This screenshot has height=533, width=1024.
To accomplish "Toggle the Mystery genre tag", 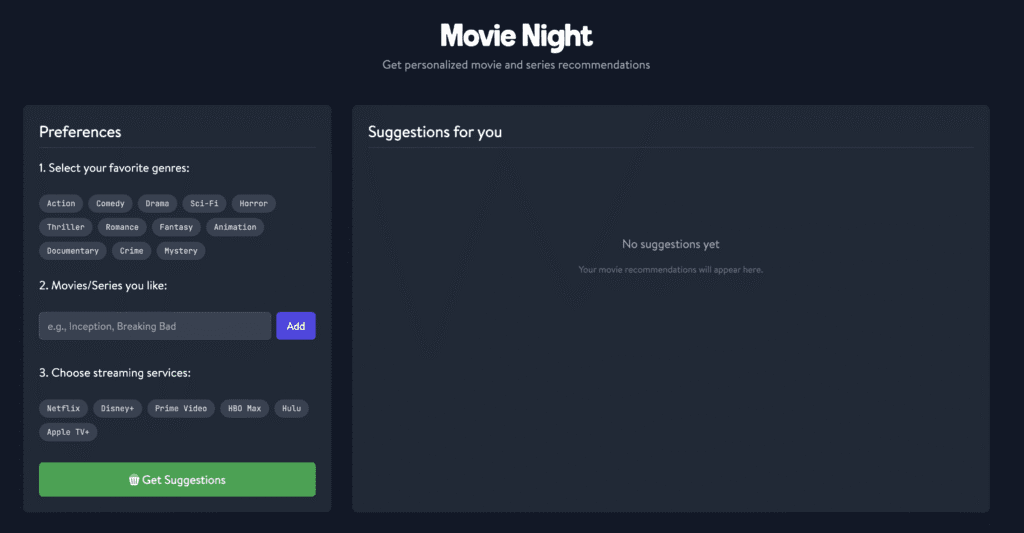I will click(181, 251).
